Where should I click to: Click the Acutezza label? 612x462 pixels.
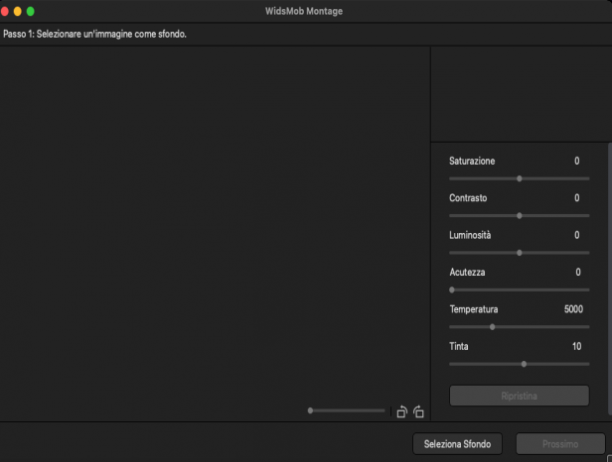point(467,272)
